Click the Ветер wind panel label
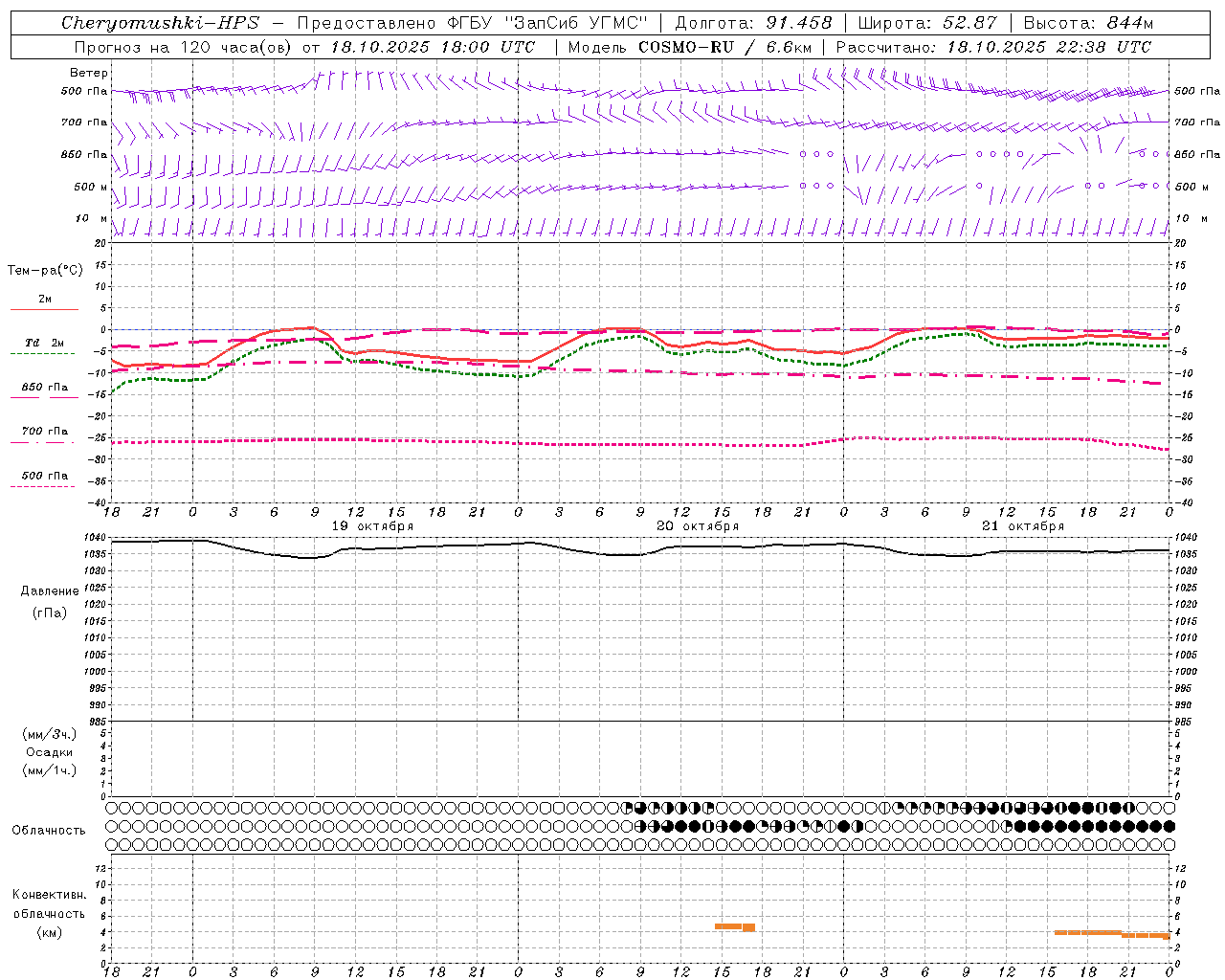The width and height of the screenshot is (1225, 980). 89,73
